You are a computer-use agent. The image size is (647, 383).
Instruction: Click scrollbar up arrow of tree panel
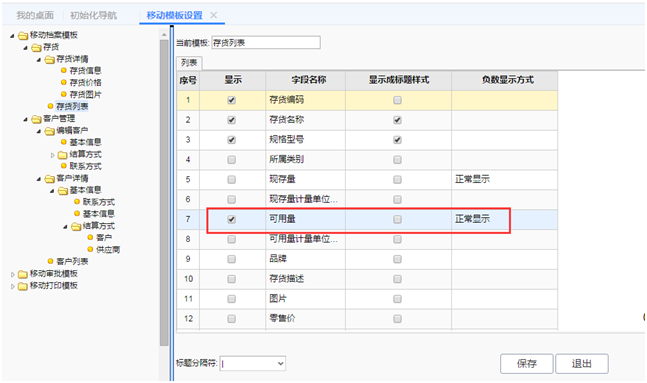(x=164, y=35)
